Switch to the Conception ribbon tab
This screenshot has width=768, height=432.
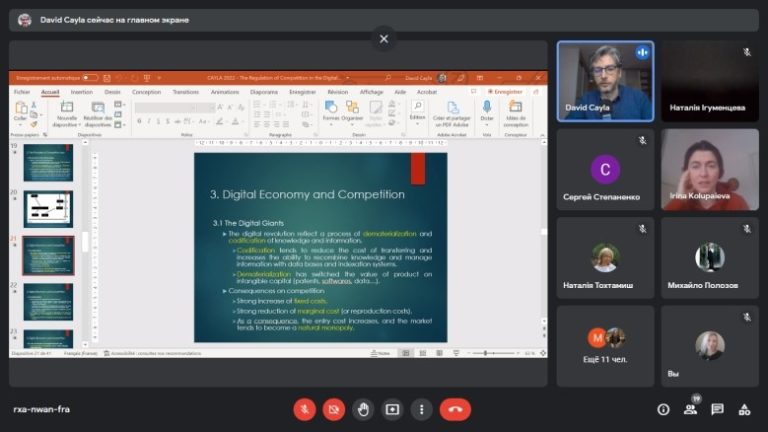coord(146,92)
